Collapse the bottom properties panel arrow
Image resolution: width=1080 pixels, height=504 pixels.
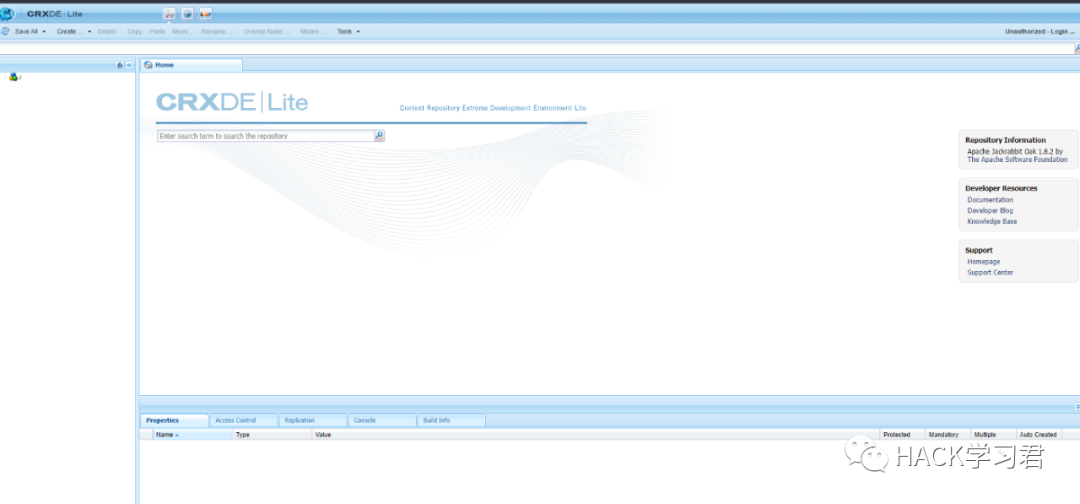pyautogui.click(x=1077, y=407)
